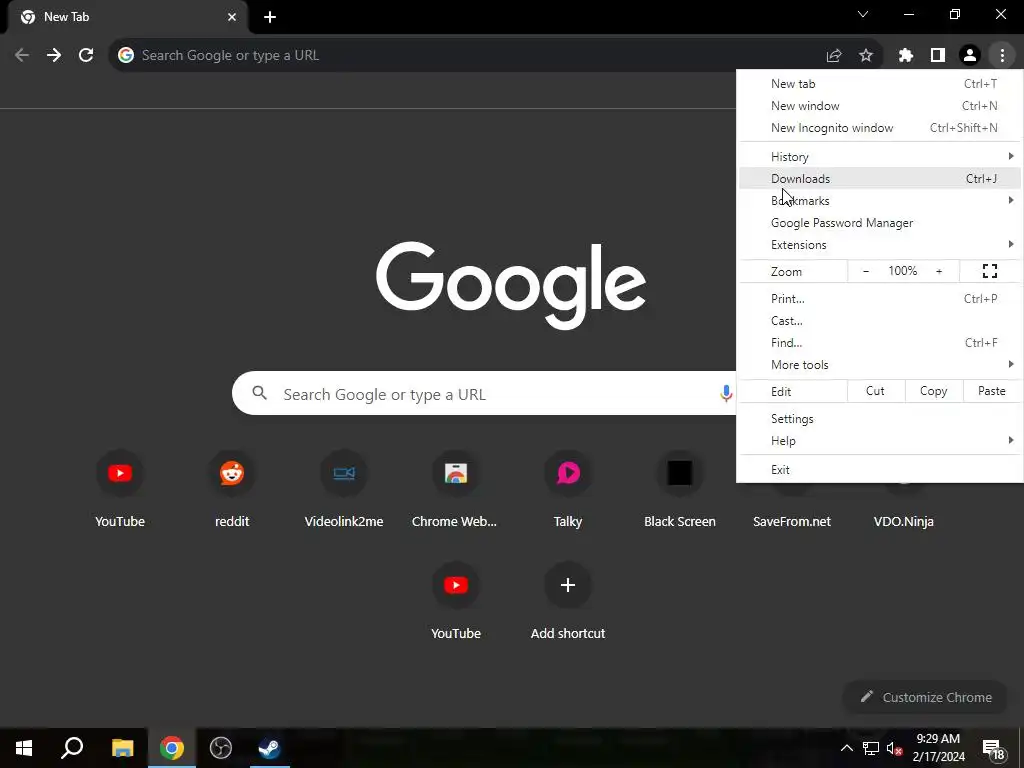Open File Explorer from taskbar
1024x768 pixels.
[x=122, y=748]
